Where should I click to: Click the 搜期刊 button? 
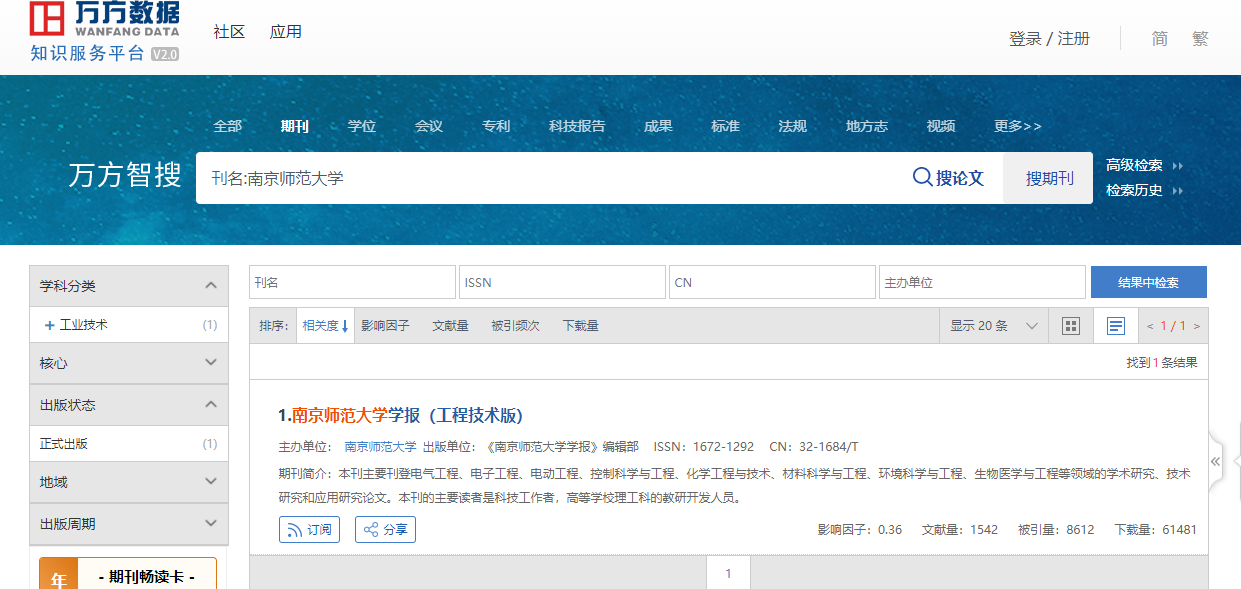pos(1049,178)
